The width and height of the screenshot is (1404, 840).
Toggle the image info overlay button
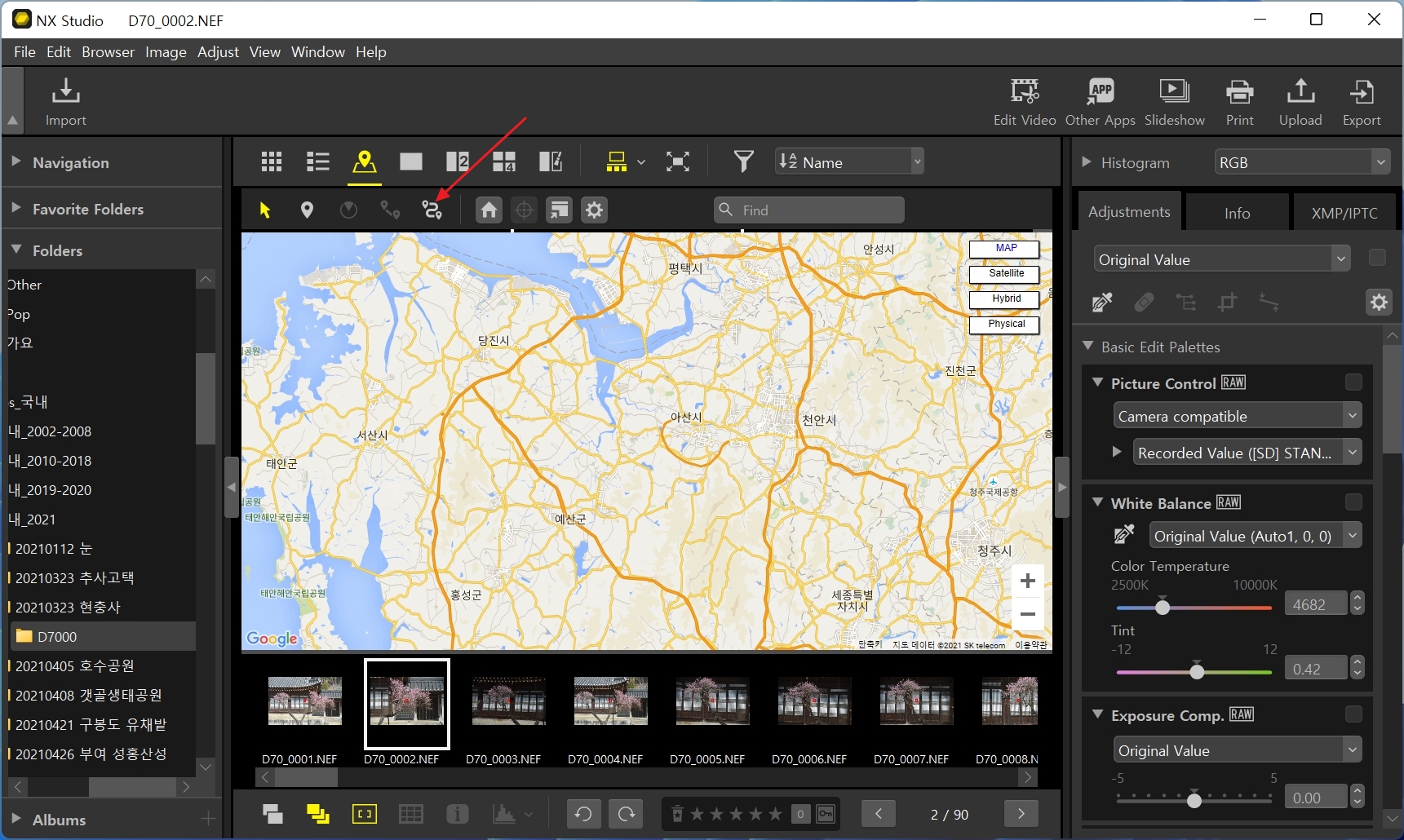(x=458, y=814)
